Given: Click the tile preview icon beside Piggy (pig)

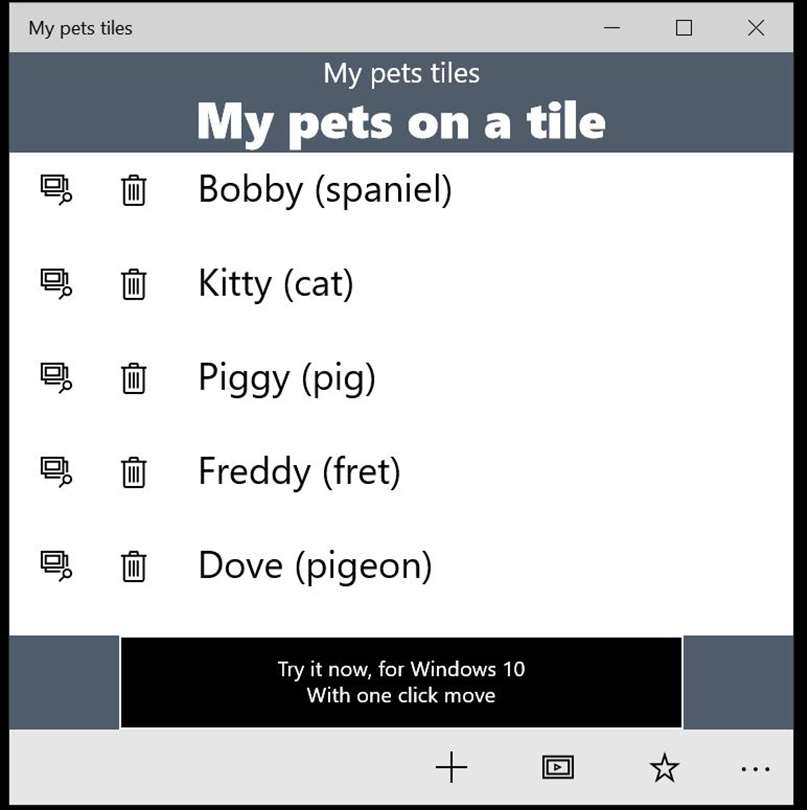Looking at the screenshot, I should click(56, 378).
